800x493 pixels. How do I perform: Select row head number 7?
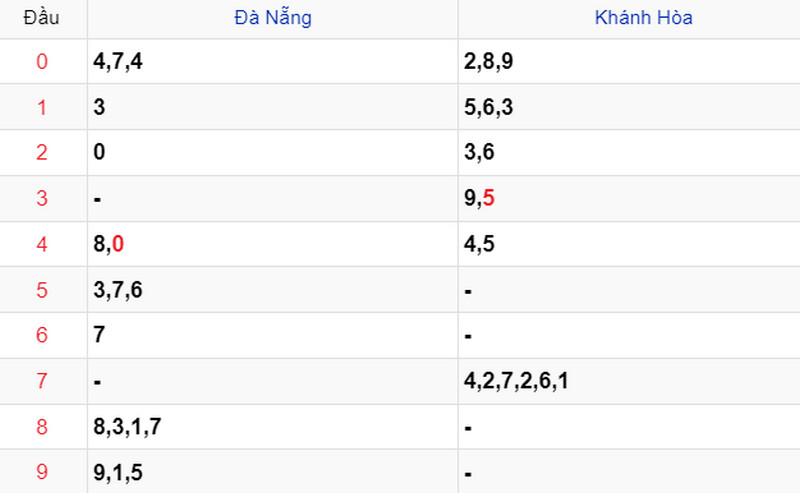click(x=42, y=381)
